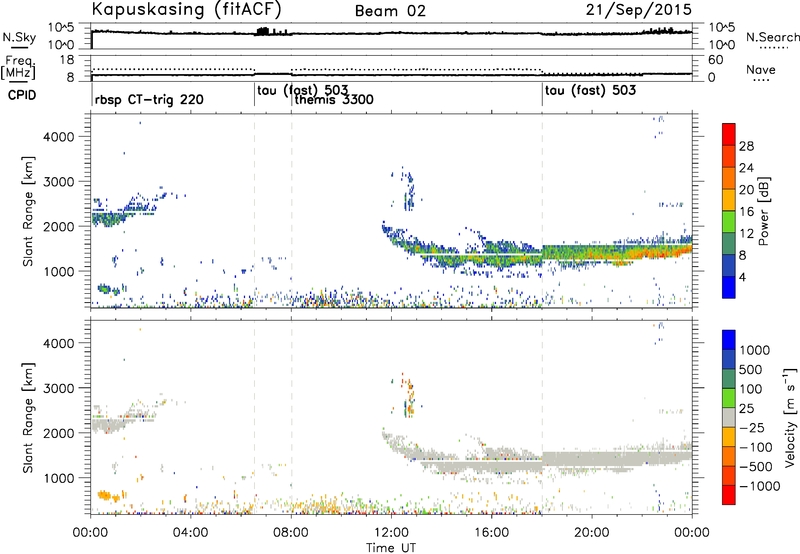Click the gray segment of Velocity color bar

(x=729, y=417)
